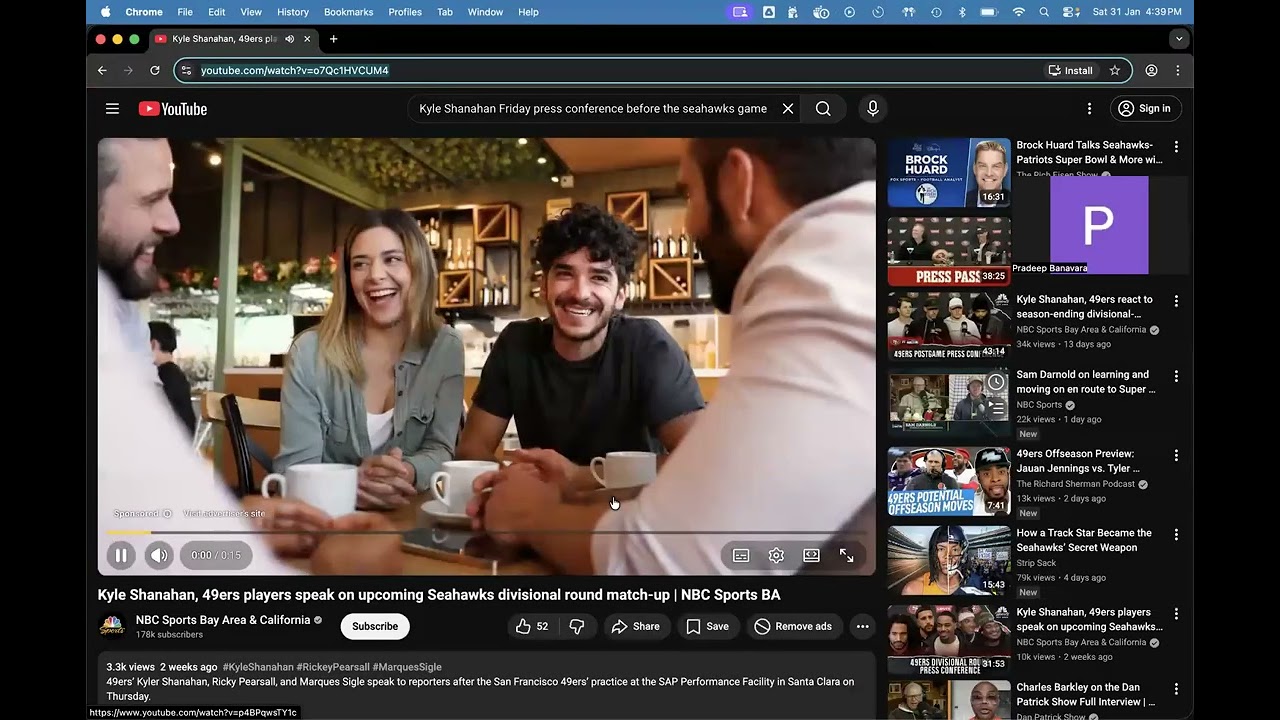The image size is (1280, 720).
Task: Pause the video playback
Action: coord(121,555)
